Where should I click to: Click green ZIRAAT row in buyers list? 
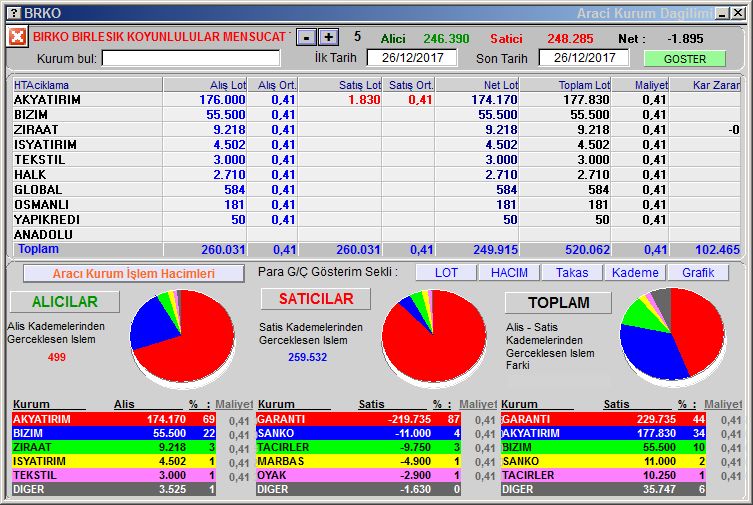point(114,447)
